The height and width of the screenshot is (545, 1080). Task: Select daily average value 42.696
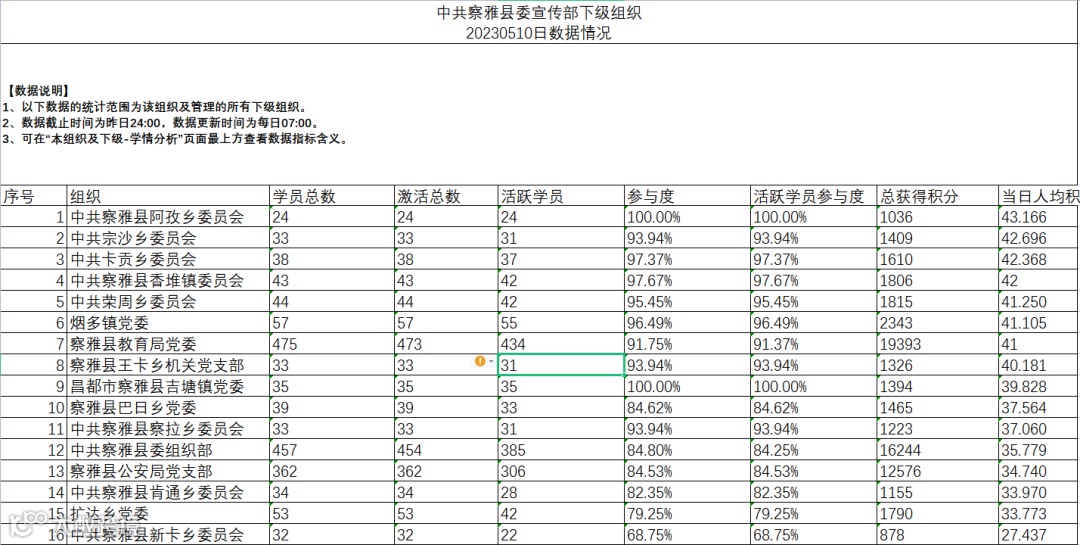[x=1039, y=238]
